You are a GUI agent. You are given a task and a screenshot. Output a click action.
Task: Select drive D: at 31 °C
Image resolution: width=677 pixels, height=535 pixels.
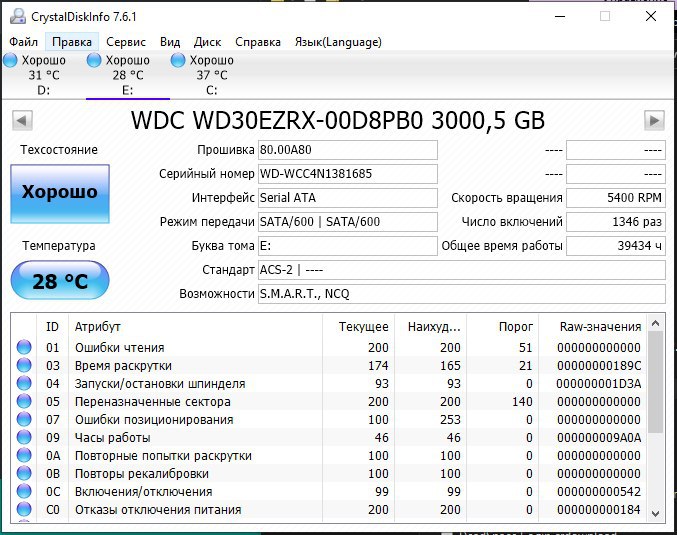43,75
